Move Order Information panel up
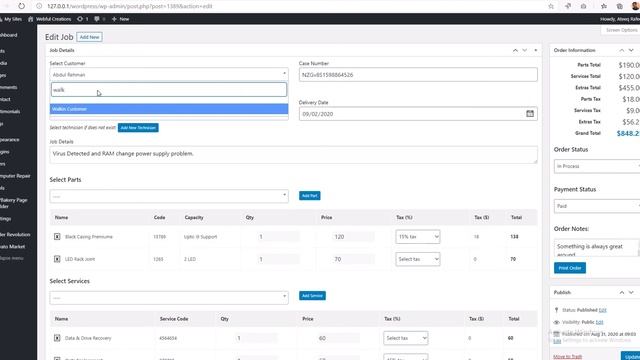The width and height of the screenshot is (640, 360). (x=622, y=50)
